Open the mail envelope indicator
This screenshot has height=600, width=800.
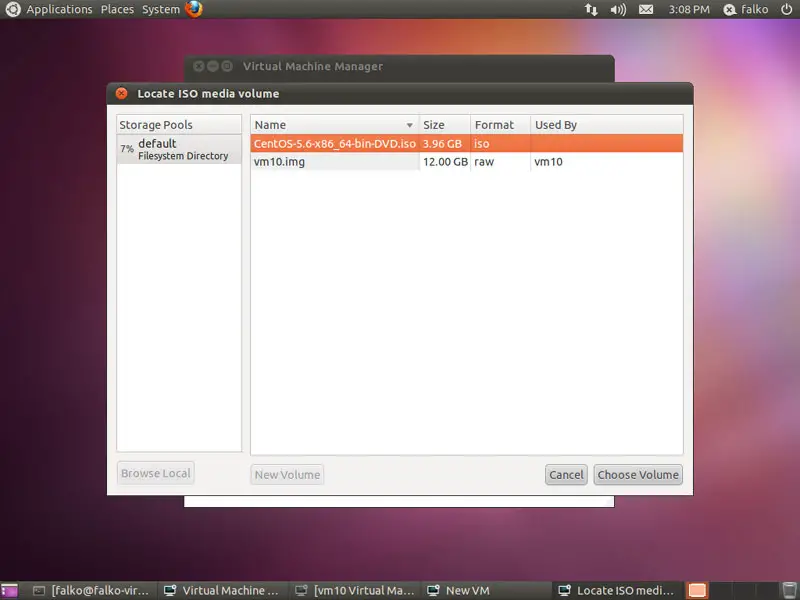(x=646, y=9)
